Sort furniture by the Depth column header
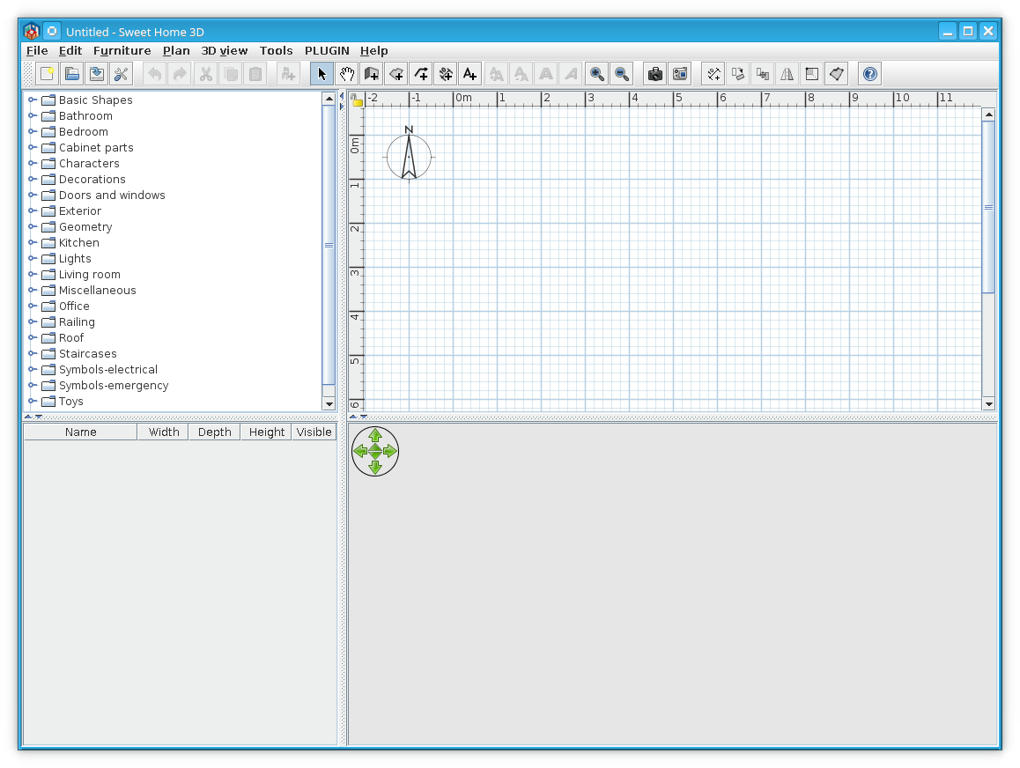 [x=215, y=432]
